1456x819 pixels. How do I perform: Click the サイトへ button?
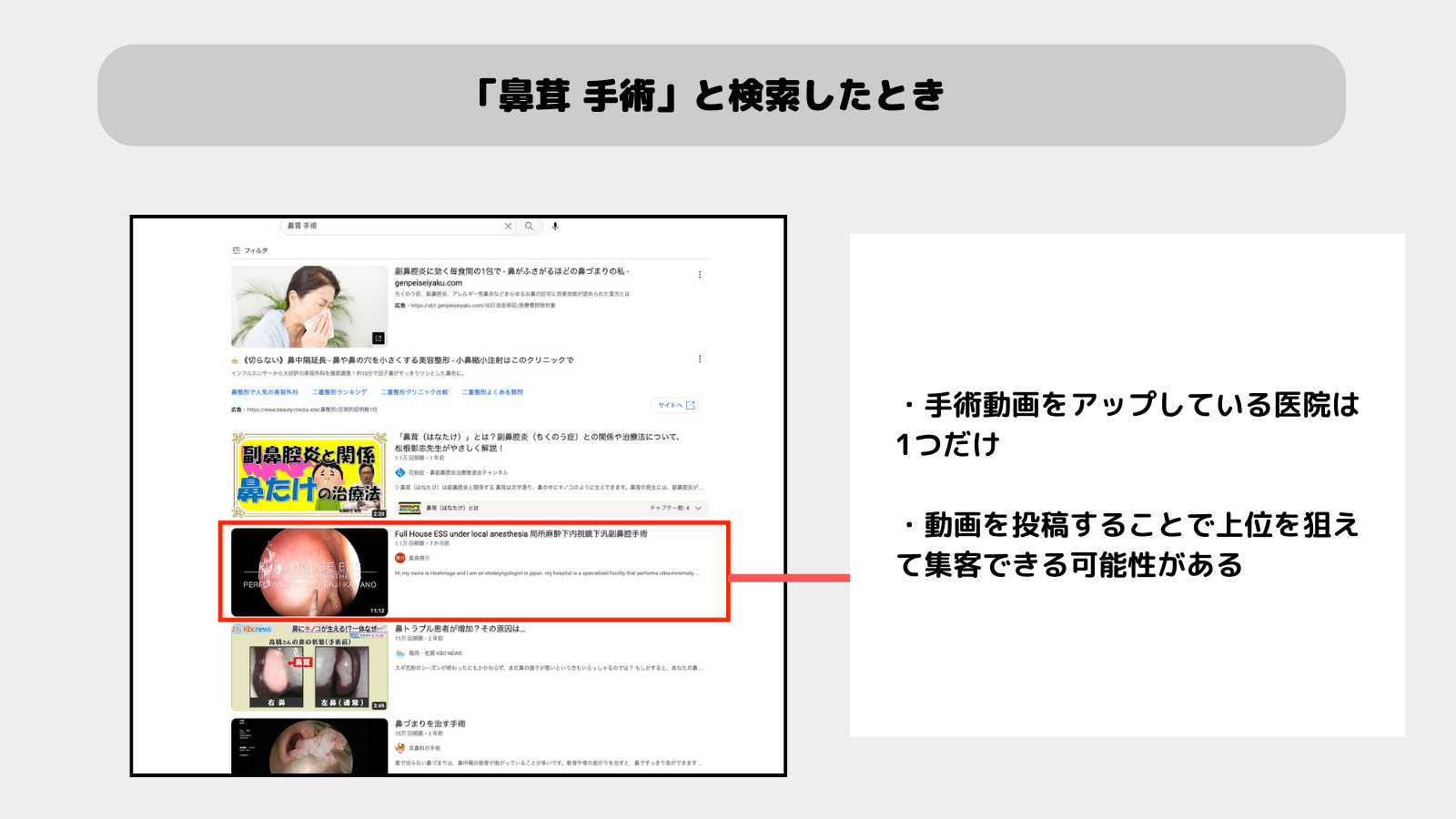pyautogui.click(x=675, y=405)
